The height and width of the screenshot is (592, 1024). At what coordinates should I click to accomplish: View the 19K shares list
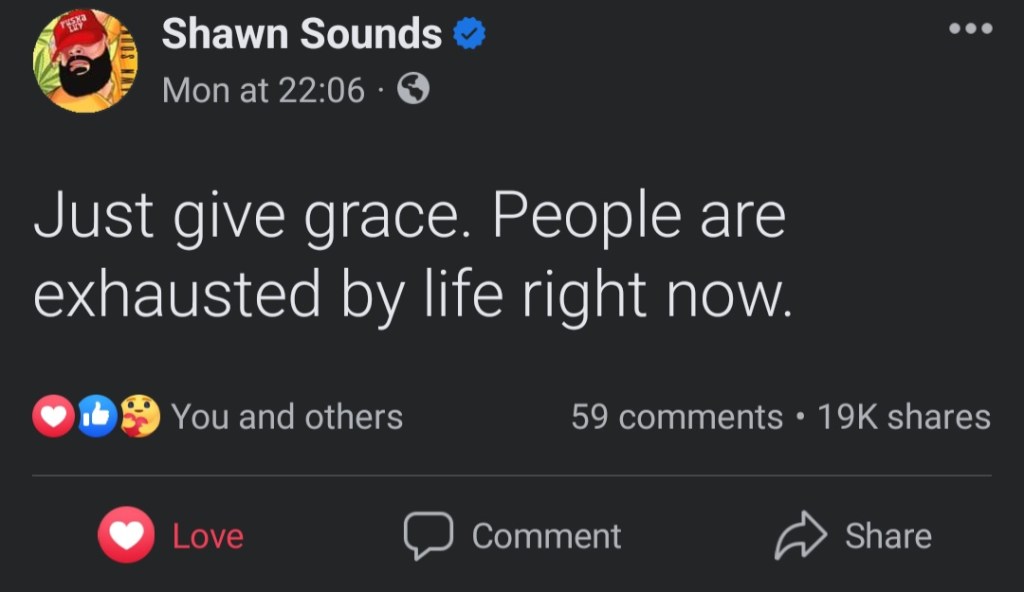[x=904, y=417]
